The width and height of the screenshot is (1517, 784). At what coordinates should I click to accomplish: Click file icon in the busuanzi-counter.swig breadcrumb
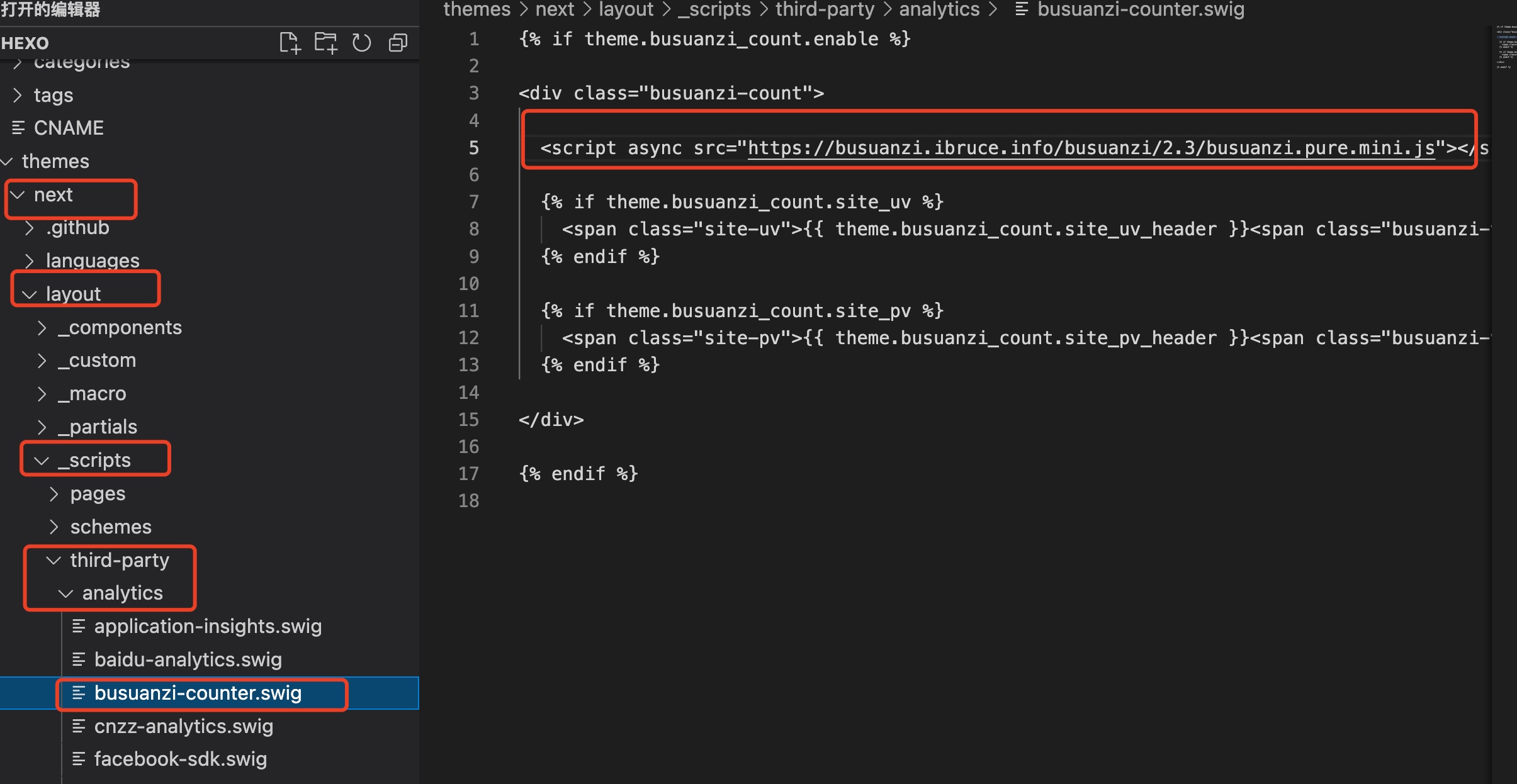tap(1022, 9)
